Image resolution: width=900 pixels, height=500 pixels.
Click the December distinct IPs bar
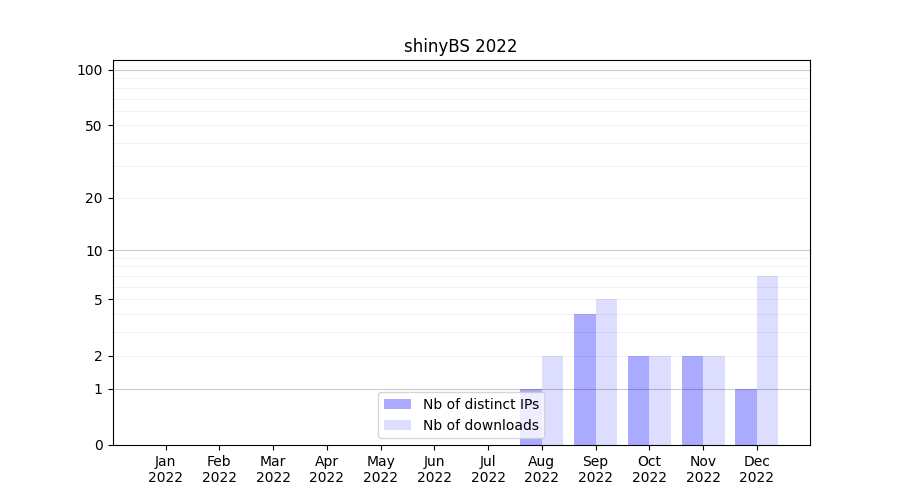[746, 417]
